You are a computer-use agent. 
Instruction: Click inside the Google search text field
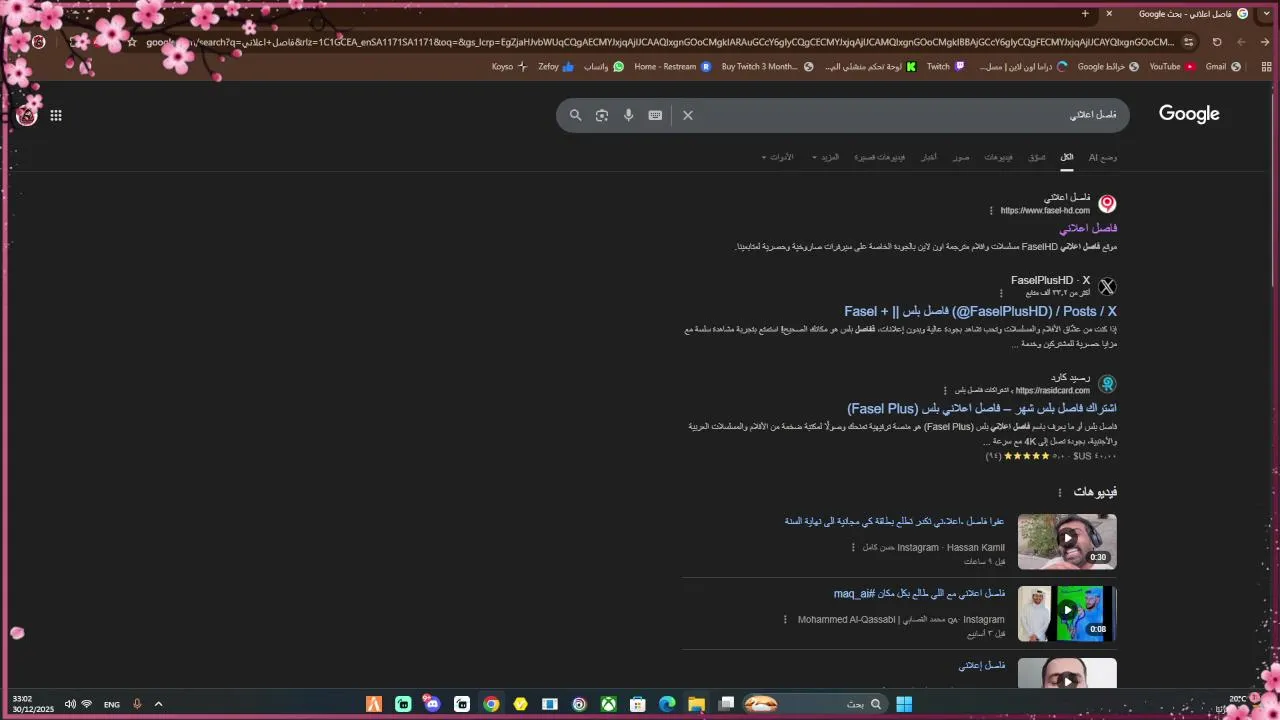[910, 115]
